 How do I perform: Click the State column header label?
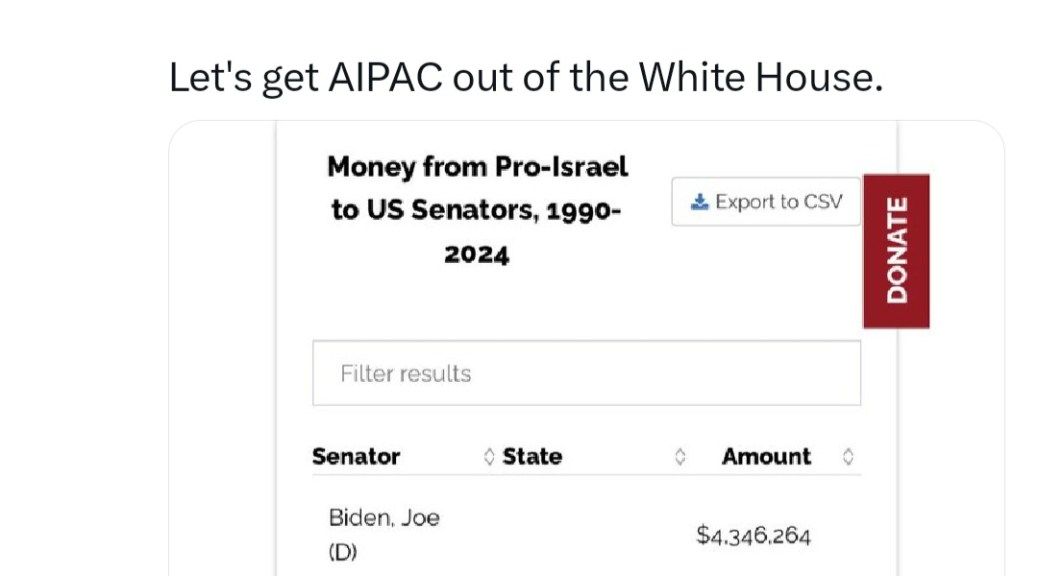532,457
